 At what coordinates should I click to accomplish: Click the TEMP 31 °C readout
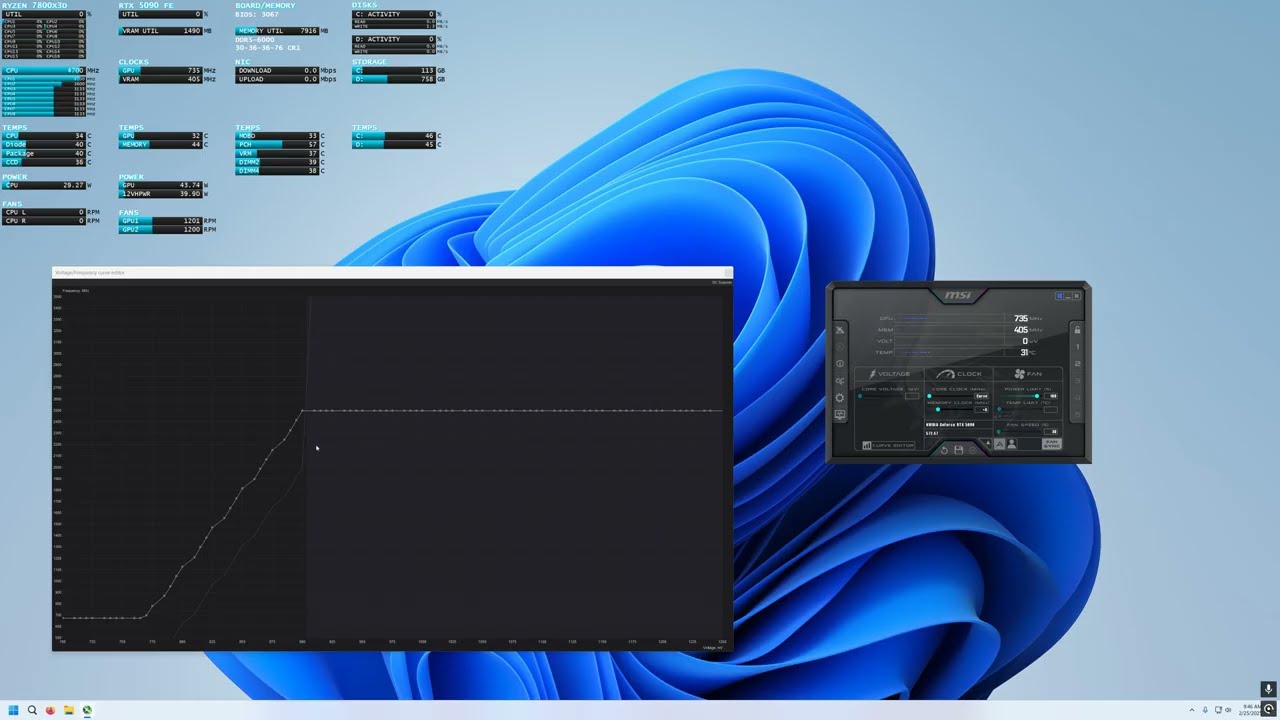tap(1028, 352)
